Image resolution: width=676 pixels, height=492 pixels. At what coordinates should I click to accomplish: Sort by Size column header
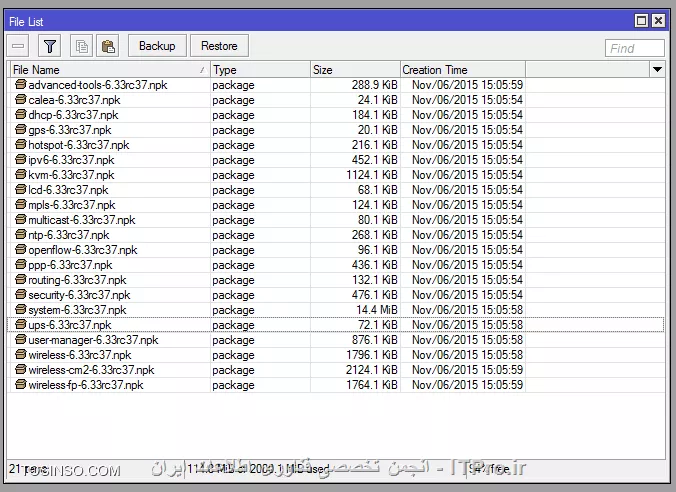click(355, 70)
